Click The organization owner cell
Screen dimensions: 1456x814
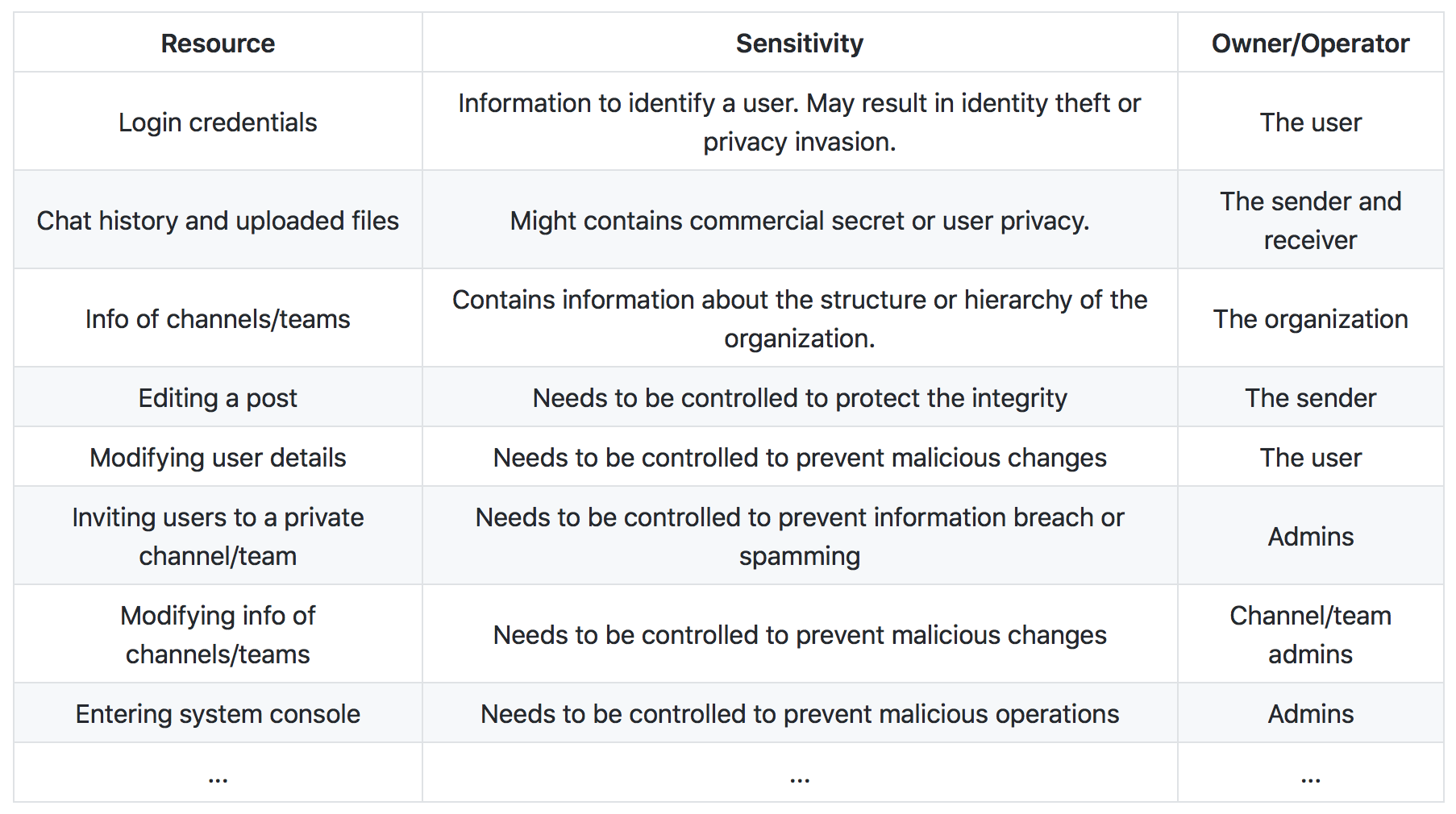click(1310, 319)
